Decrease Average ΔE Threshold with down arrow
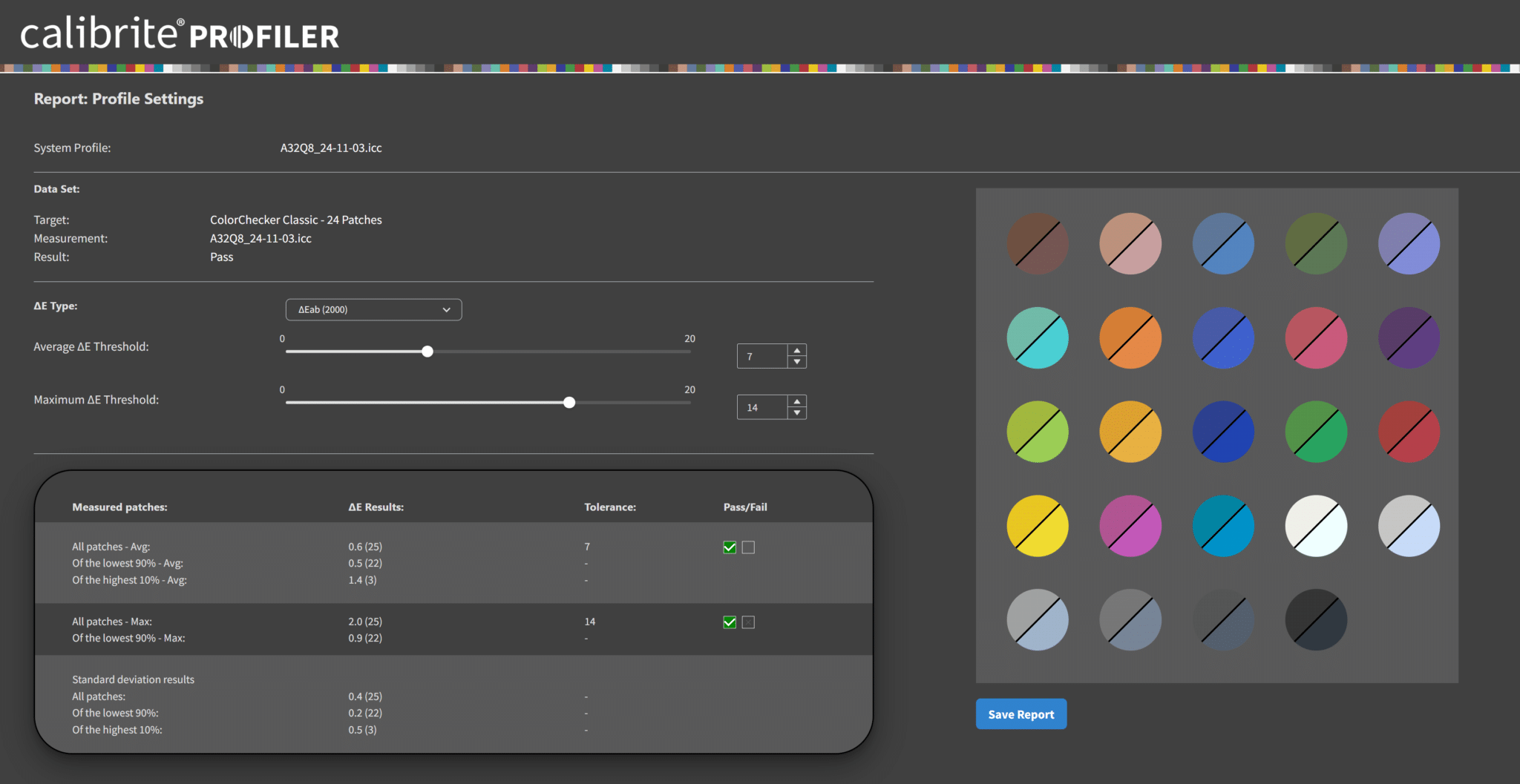 pos(797,362)
